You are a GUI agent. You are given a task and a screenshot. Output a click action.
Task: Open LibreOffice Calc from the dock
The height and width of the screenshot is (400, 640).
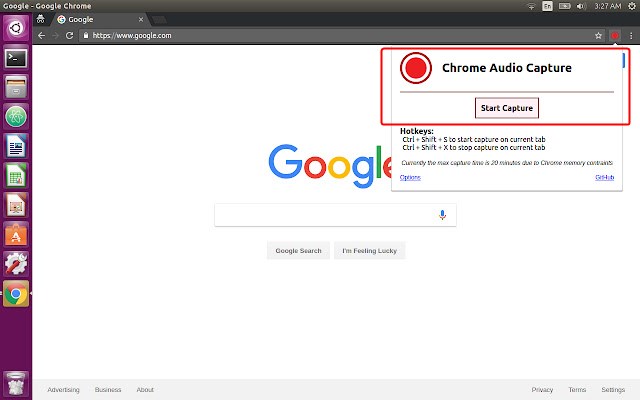(16, 176)
